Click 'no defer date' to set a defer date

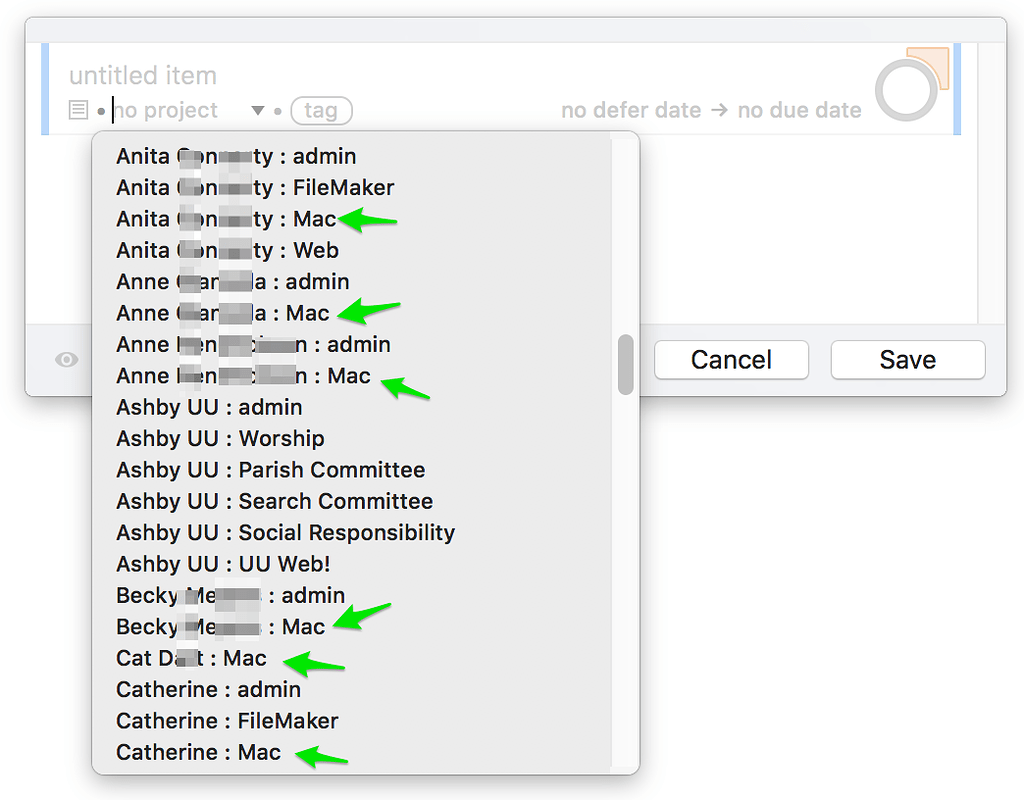[x=631, y=110]
